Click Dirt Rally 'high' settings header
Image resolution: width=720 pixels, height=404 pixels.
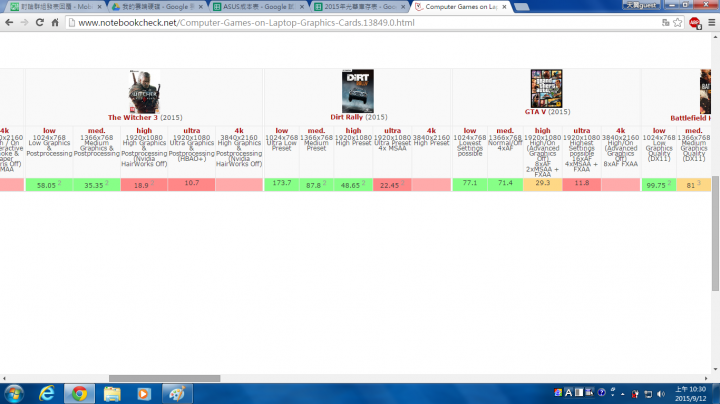(353, 131)
